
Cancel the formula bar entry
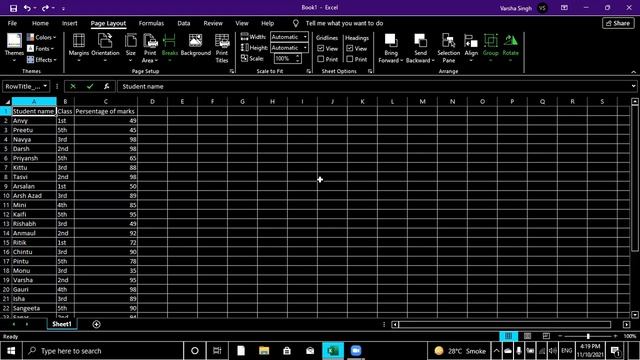[x=73, y=86]
